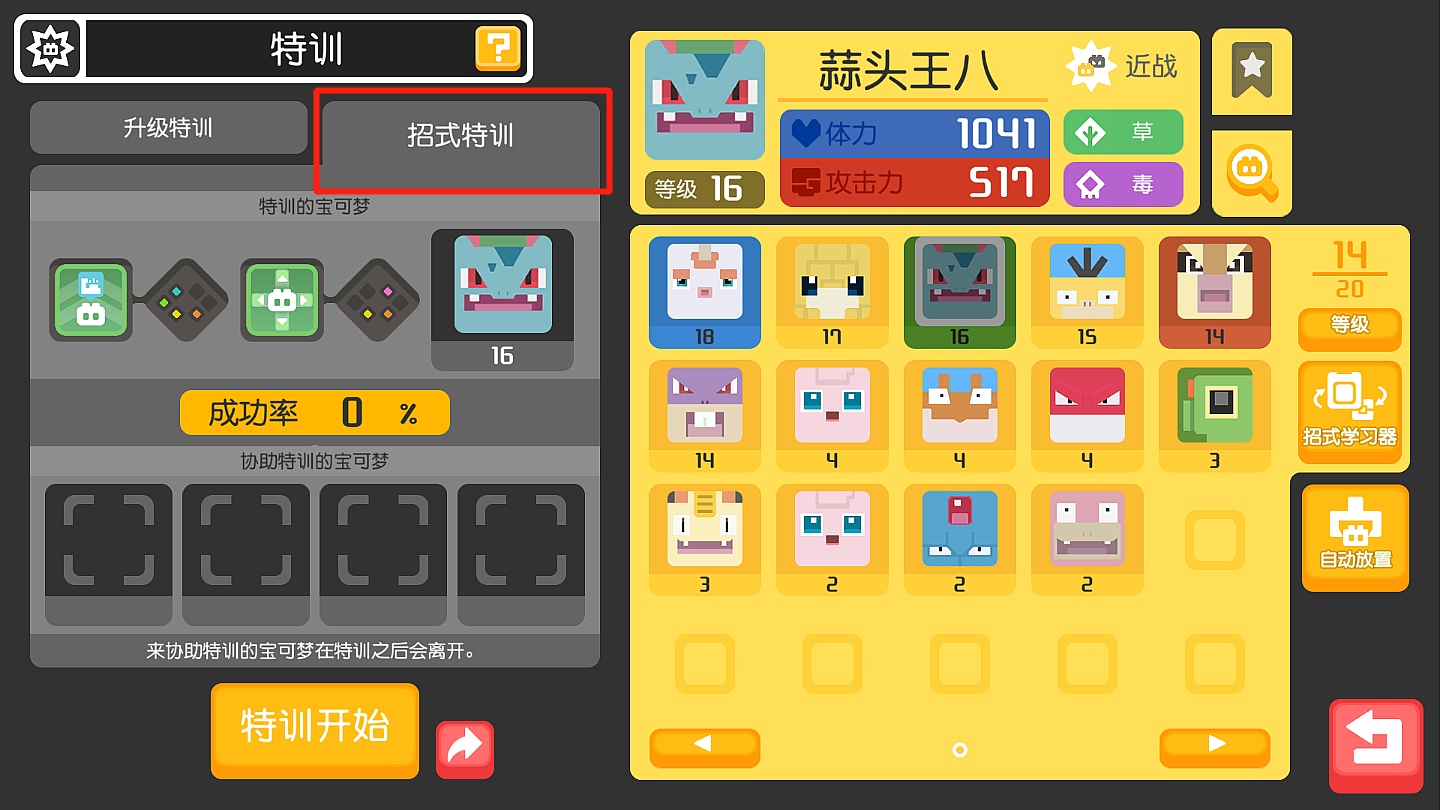Click the red share arrow button
Image resolution: width=1440 pixels, height=810 pixels.
(x=465, y=749)
